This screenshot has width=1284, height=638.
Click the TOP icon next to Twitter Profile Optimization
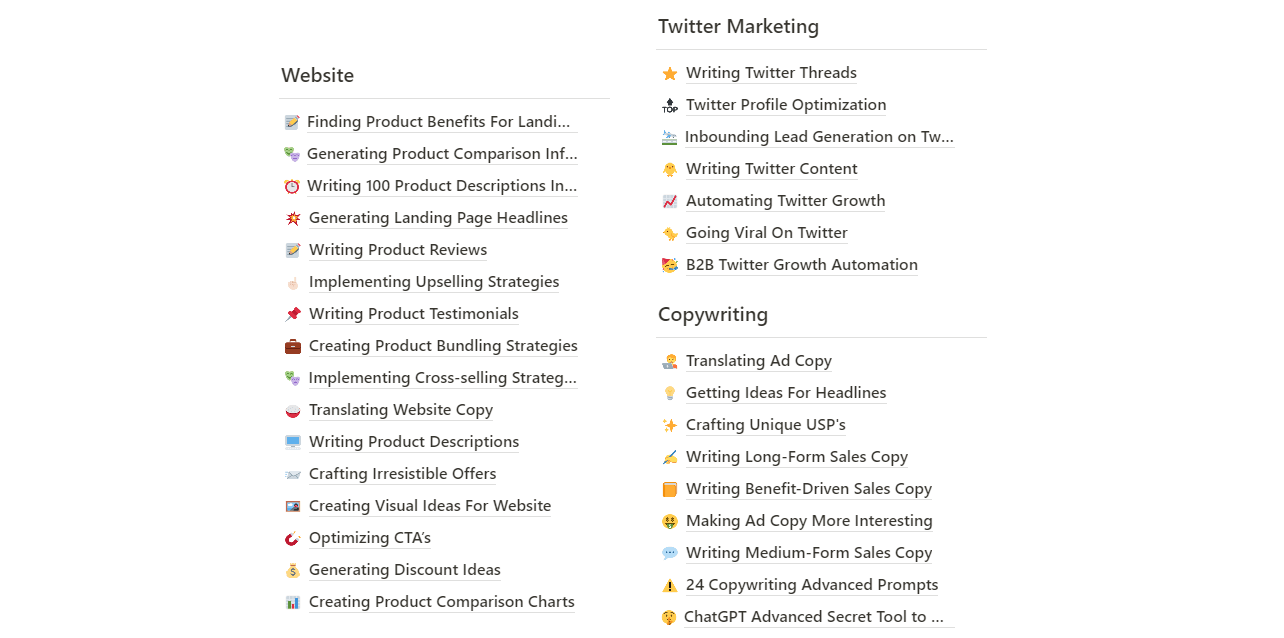click(x=670, y=105)
